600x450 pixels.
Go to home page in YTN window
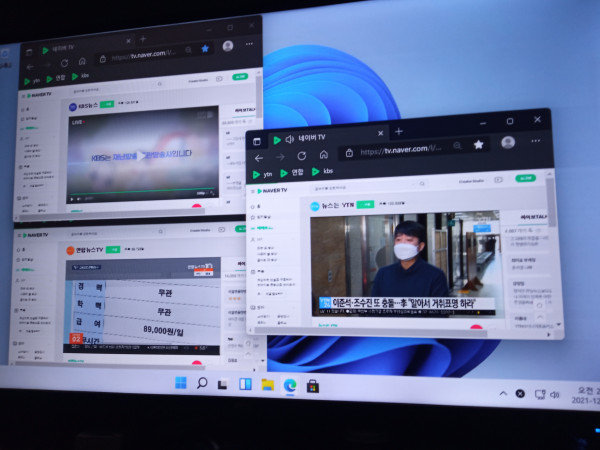[324, 155]
